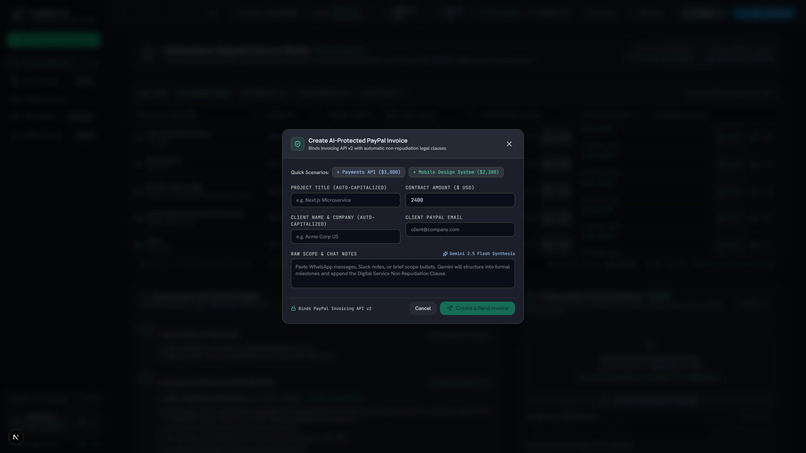The height and width of the screenshot is (453, 806).
Task: Focus the Contract Amount field showing 2400
Action: 460,200
